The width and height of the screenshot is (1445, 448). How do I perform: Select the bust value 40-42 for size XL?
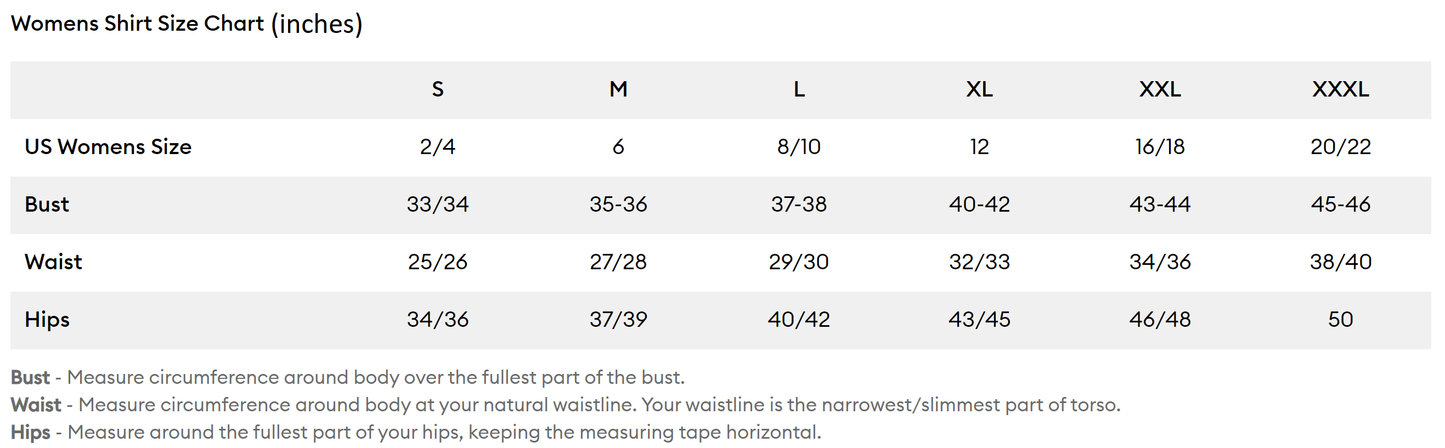[979, 205]
